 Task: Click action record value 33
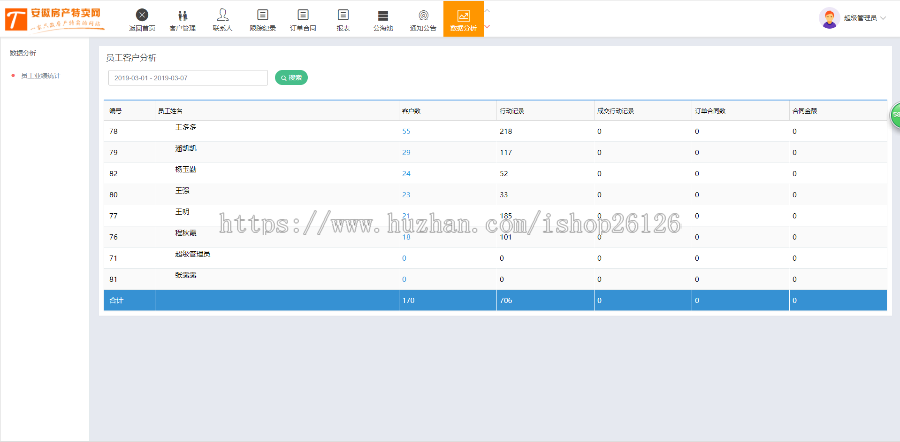click(504, 195)
